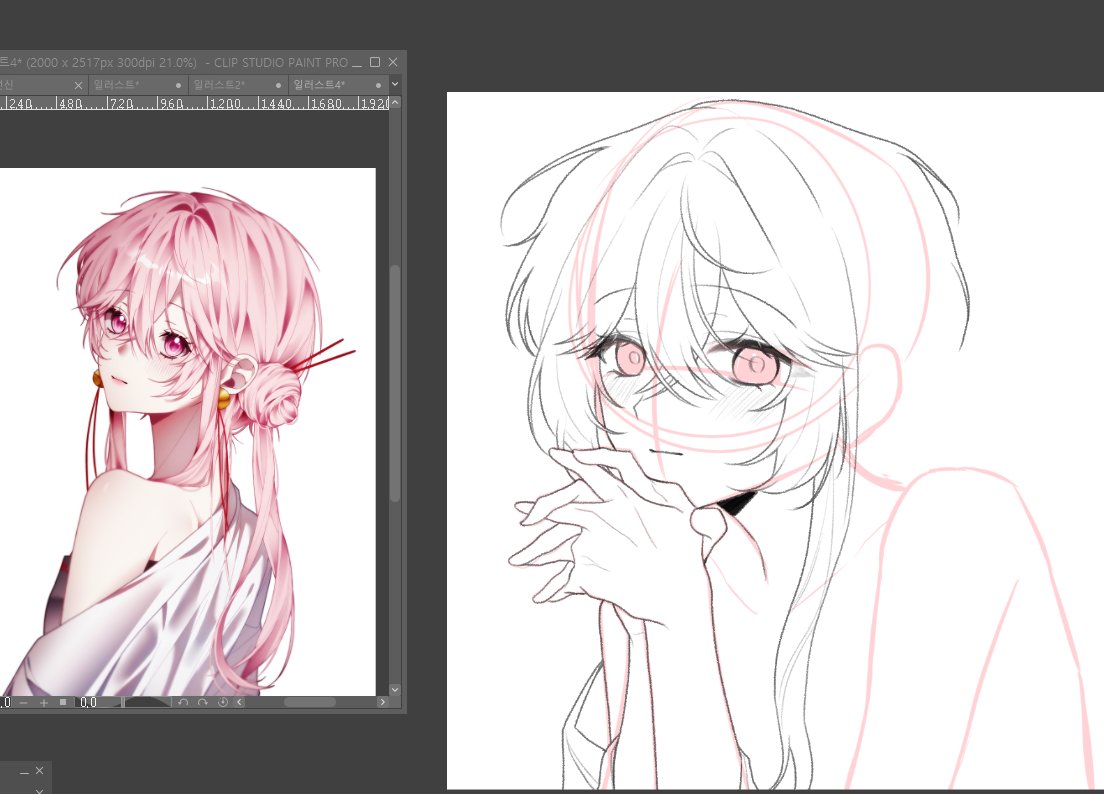
Task: Click the line-art sketch canvas on the right
Action: click(x=775, y=441)
